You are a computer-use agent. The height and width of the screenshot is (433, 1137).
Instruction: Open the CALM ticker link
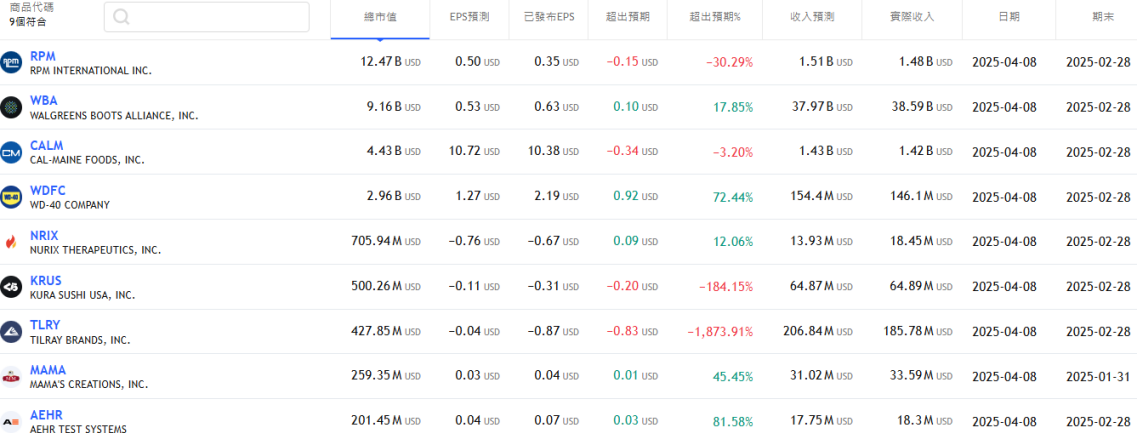click(46, 146)
